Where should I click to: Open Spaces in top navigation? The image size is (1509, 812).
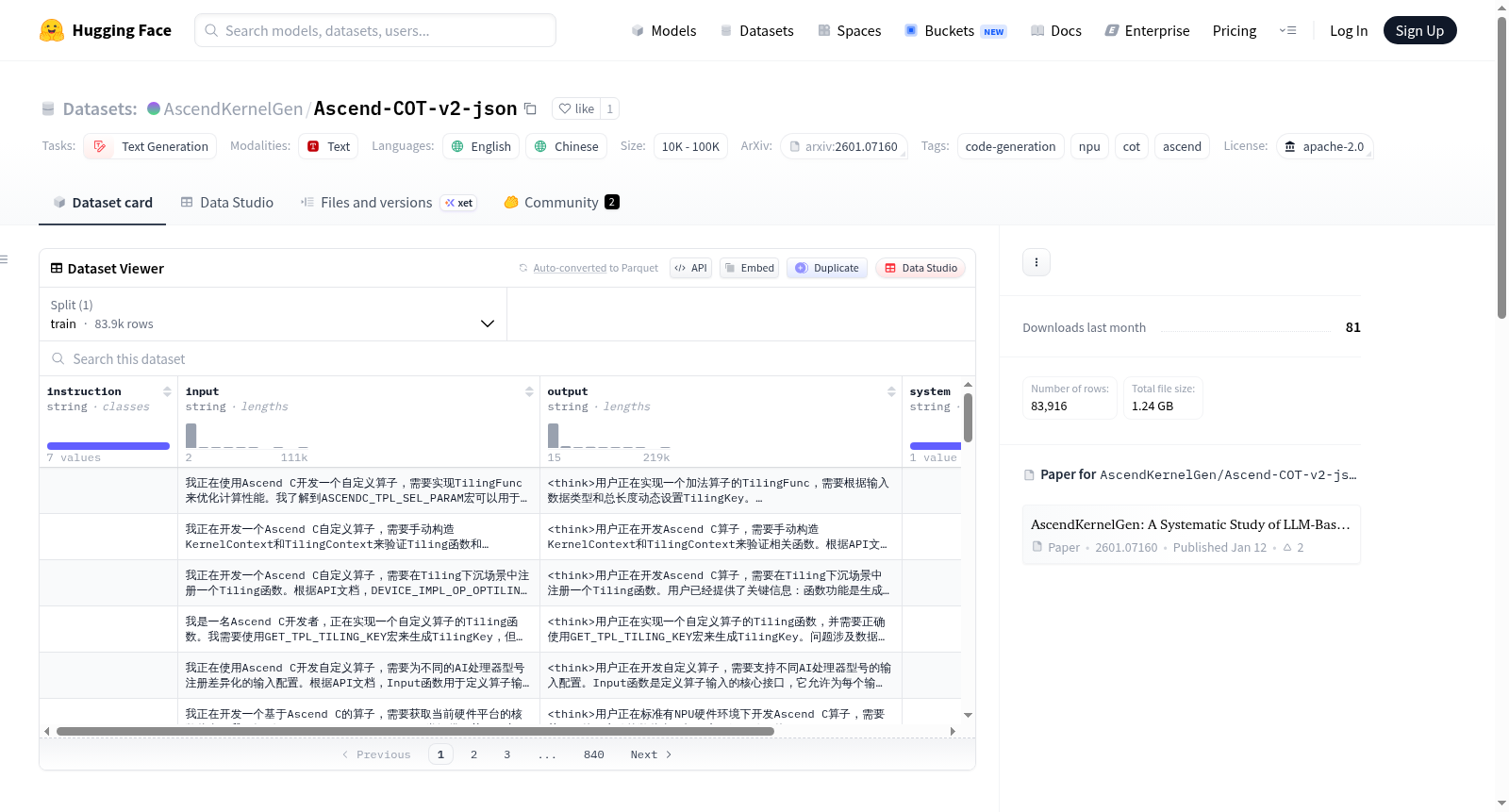pos(850,30)
